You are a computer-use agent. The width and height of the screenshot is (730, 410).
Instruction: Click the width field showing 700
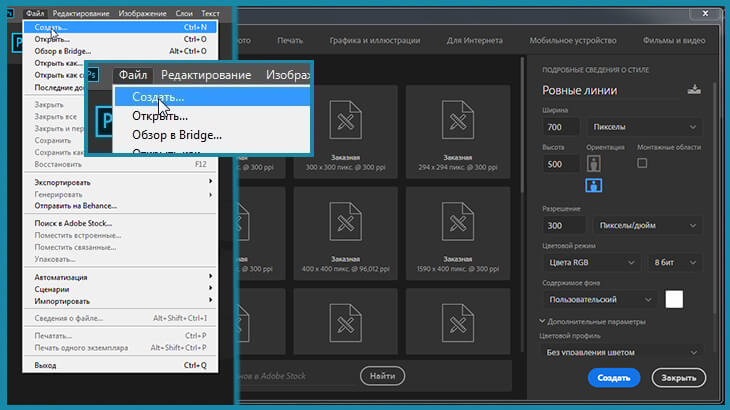561,127
